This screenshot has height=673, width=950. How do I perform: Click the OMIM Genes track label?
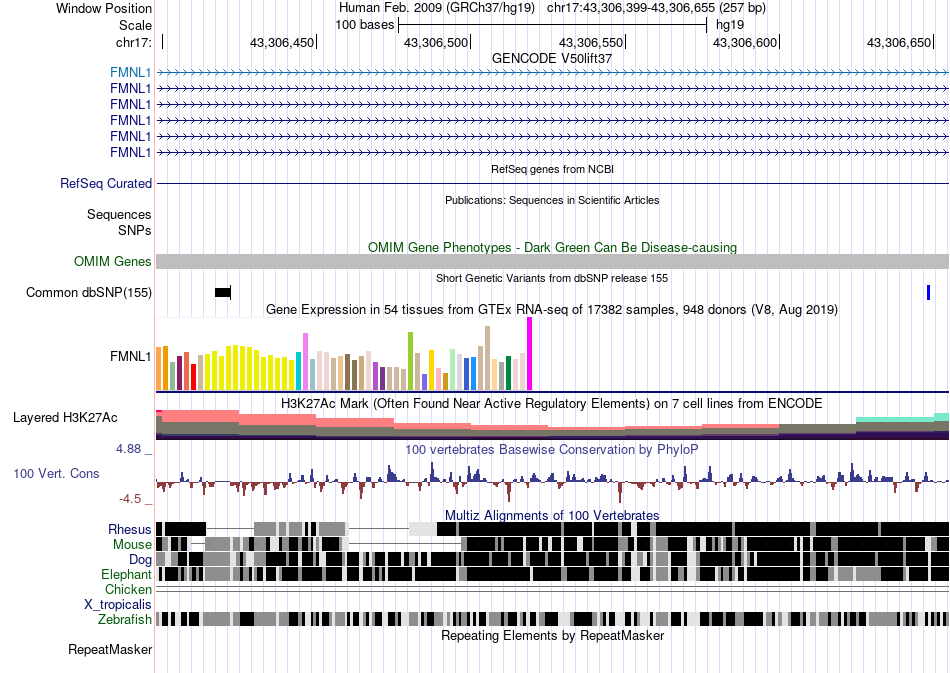tap(112, 262)
